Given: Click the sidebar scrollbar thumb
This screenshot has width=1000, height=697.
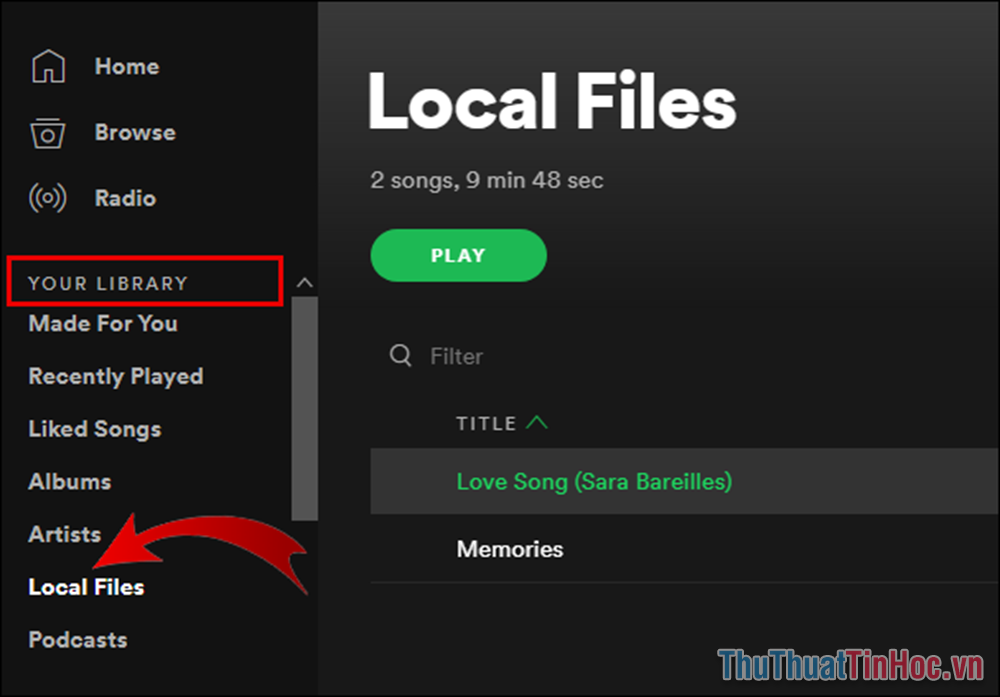Looking at the screenshot, I should [305, 410].
